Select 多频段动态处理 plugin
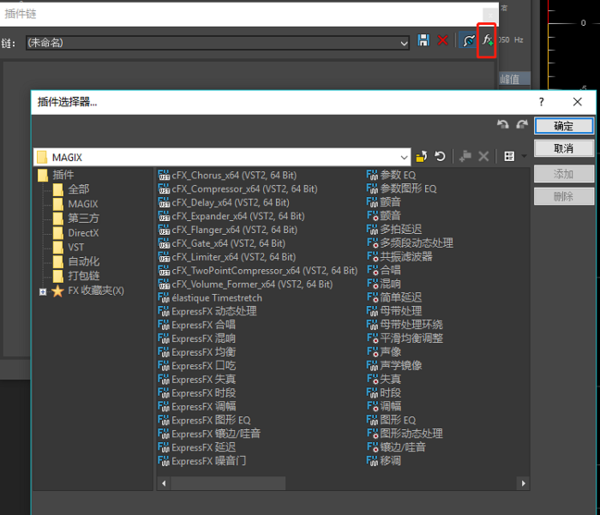Screen dimensions: 600x515 [410, 243]
